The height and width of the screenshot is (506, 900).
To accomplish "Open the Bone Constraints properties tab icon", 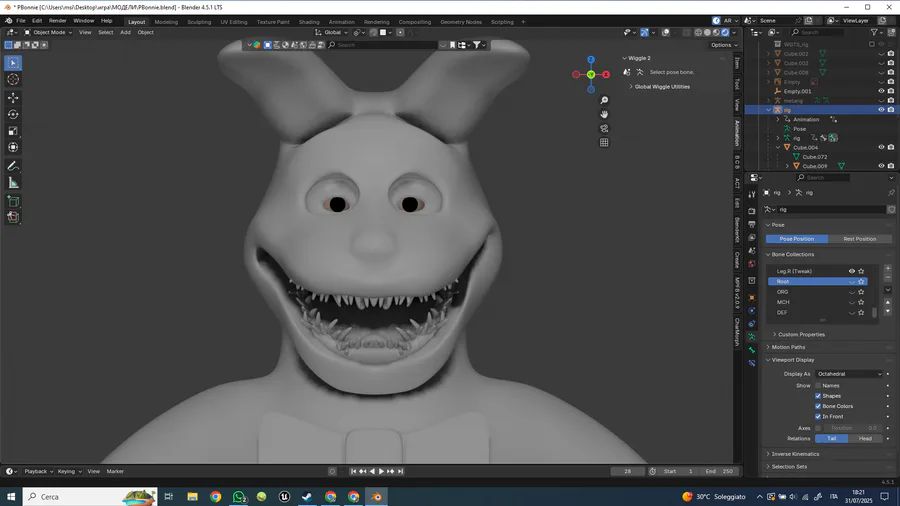I will (752, 363).
